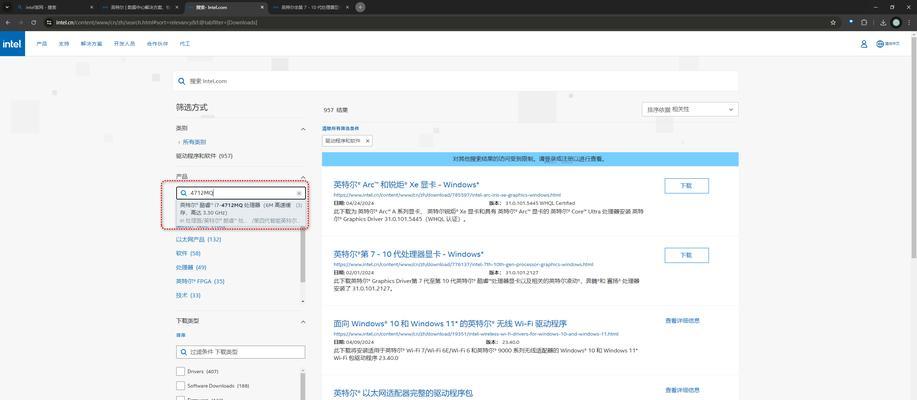Viewport: 917px width, 400px height.
Task: Filter by 以太网产品 (132)
Action: coord(198,239)
